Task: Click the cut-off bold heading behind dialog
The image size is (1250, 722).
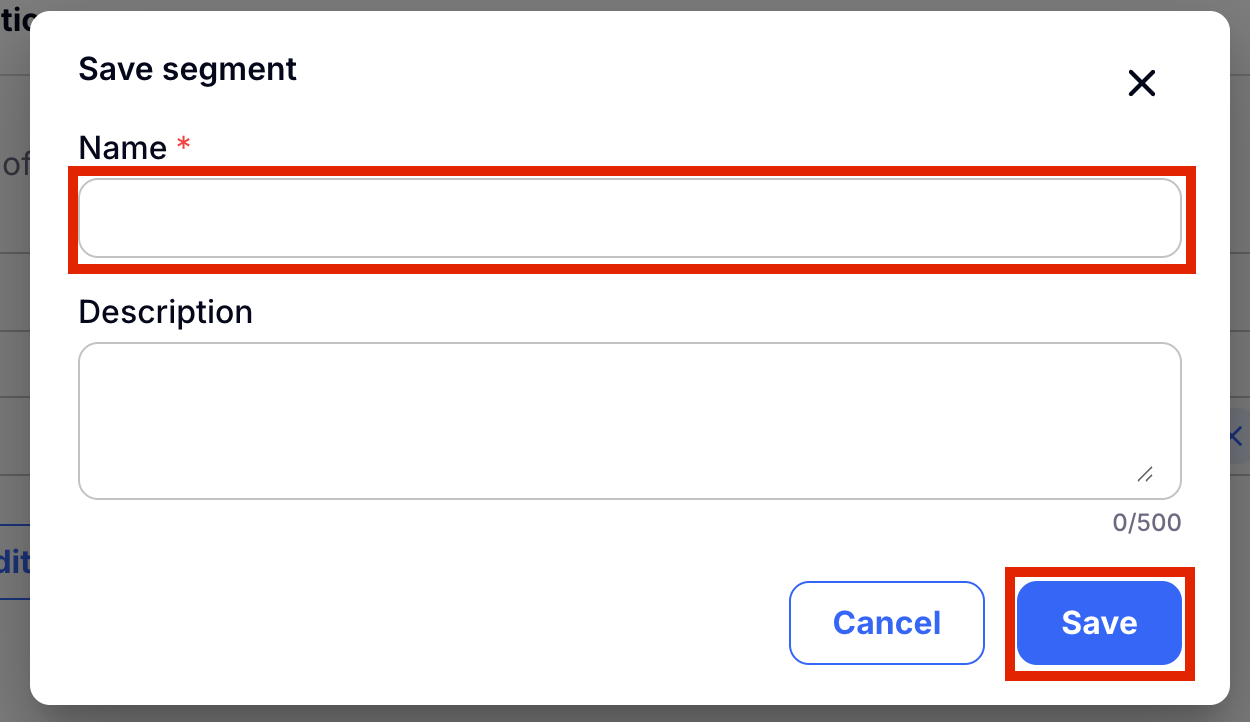Action: coord(14,22)
